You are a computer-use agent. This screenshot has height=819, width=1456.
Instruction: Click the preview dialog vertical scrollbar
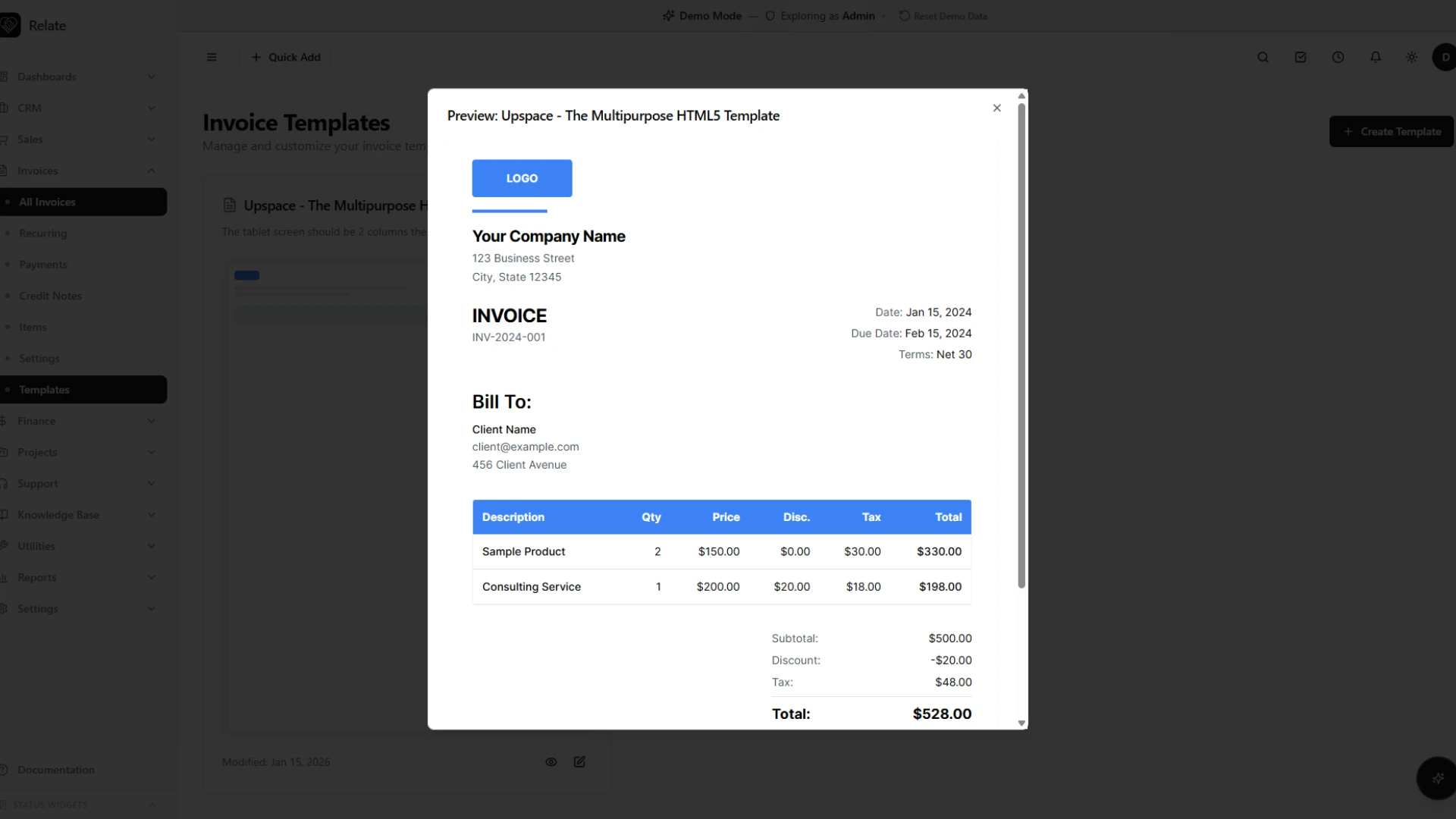(1021, 345)
